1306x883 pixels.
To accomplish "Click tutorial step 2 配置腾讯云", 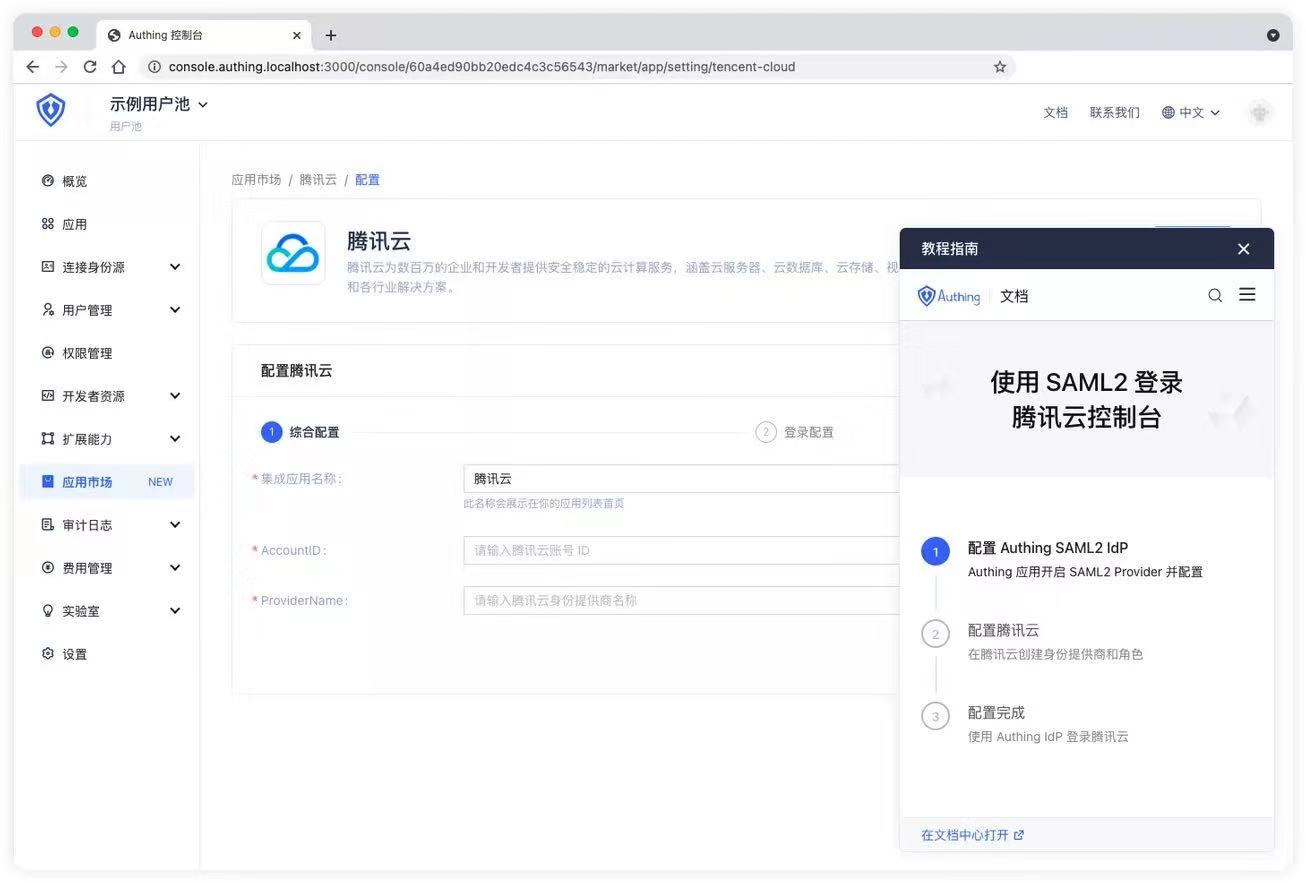I will [1003, 630].
